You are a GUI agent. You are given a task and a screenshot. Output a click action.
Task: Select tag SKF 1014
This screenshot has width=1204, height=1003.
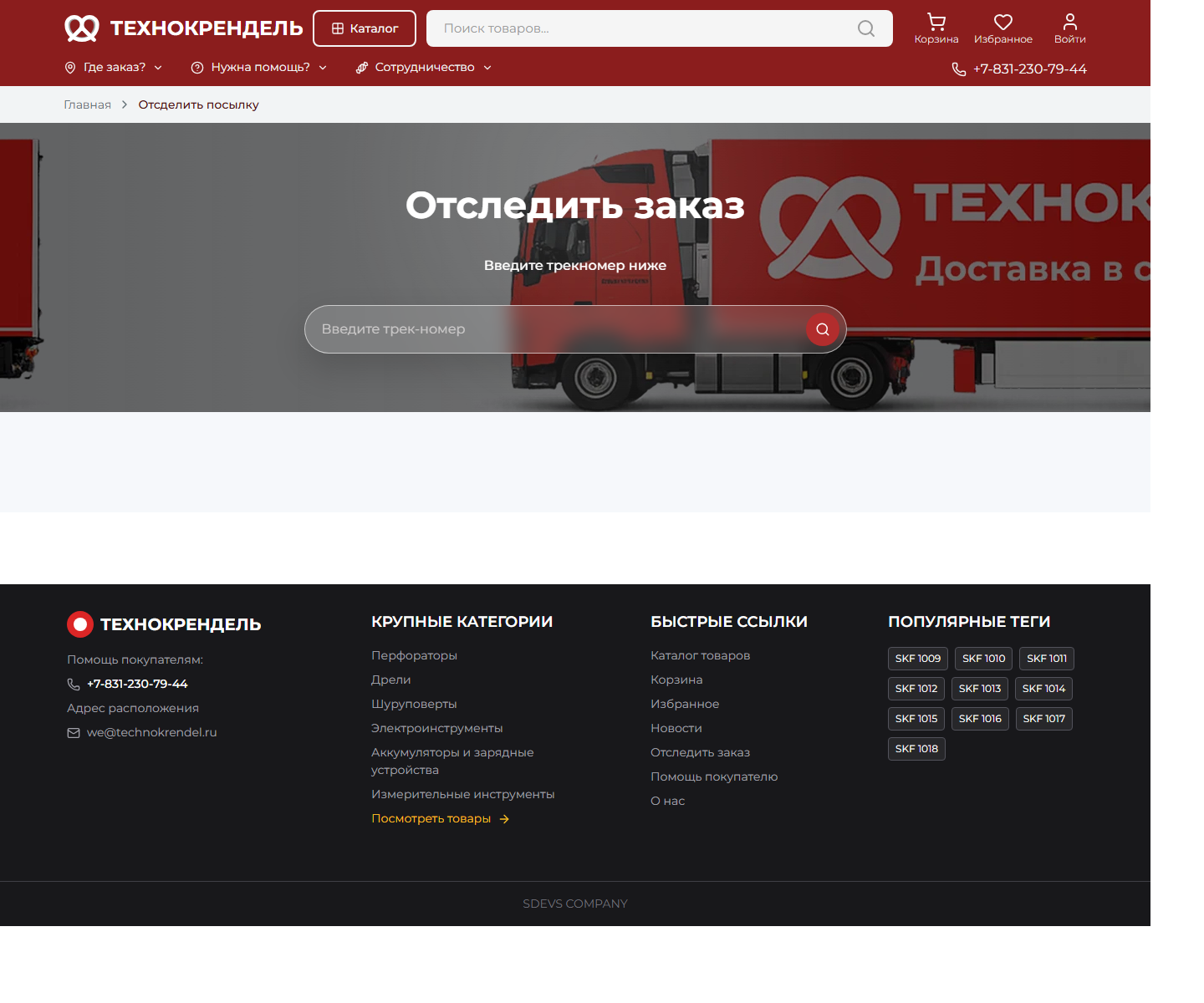pyautogui.click(x=1043, y=689)
